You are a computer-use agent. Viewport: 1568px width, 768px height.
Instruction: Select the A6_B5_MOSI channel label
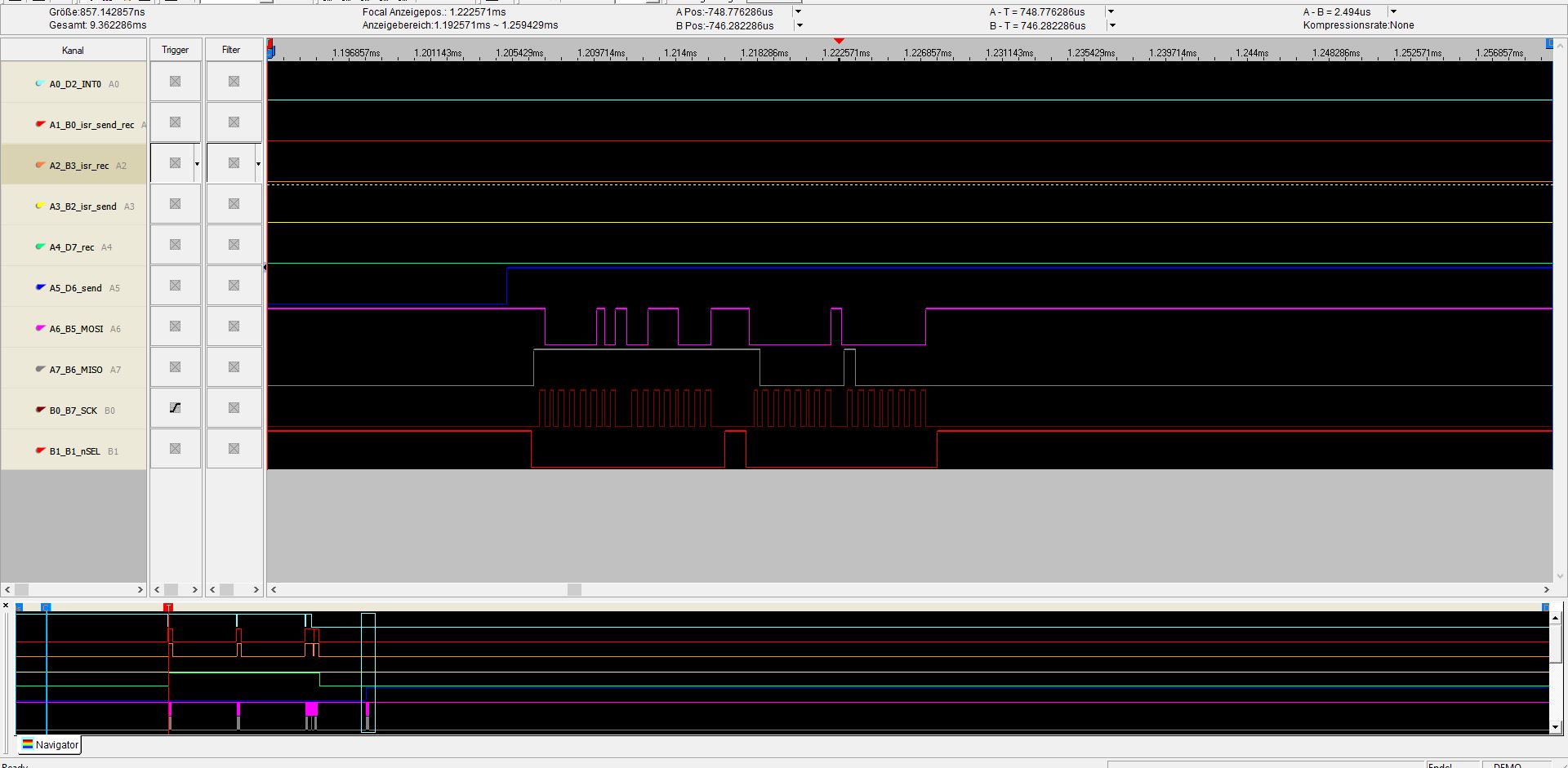click(76, 329)
